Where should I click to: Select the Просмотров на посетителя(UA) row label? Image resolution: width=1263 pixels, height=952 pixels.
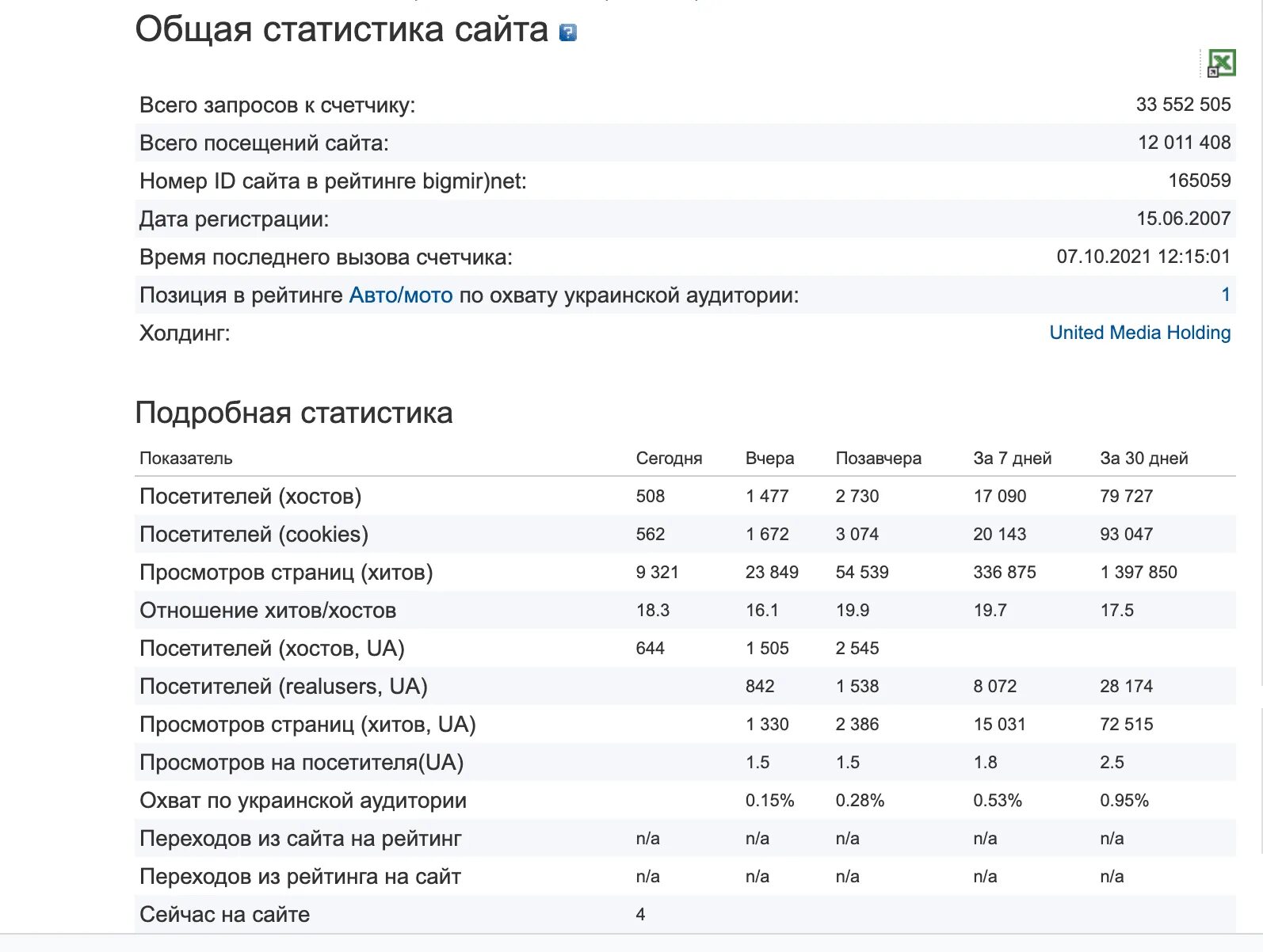[x=301, y=763]
